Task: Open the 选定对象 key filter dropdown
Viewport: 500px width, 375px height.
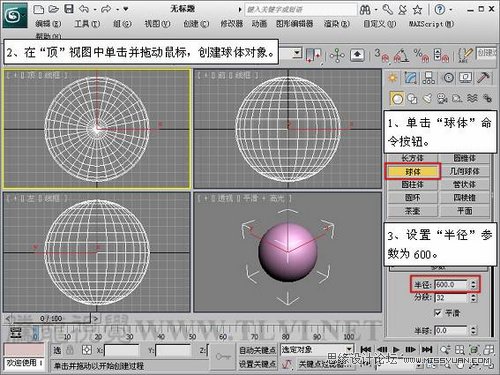Action: (316, 349)
